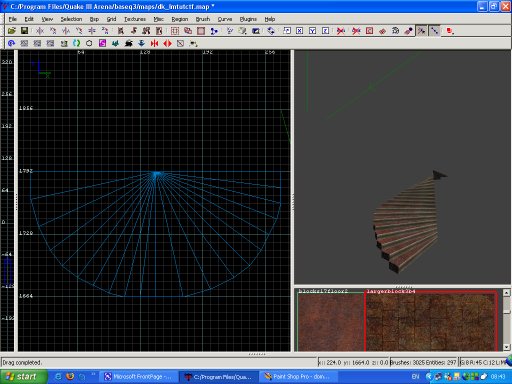The image size is (512, 384).
Task: Open the Brush menu
Action: 203,19
